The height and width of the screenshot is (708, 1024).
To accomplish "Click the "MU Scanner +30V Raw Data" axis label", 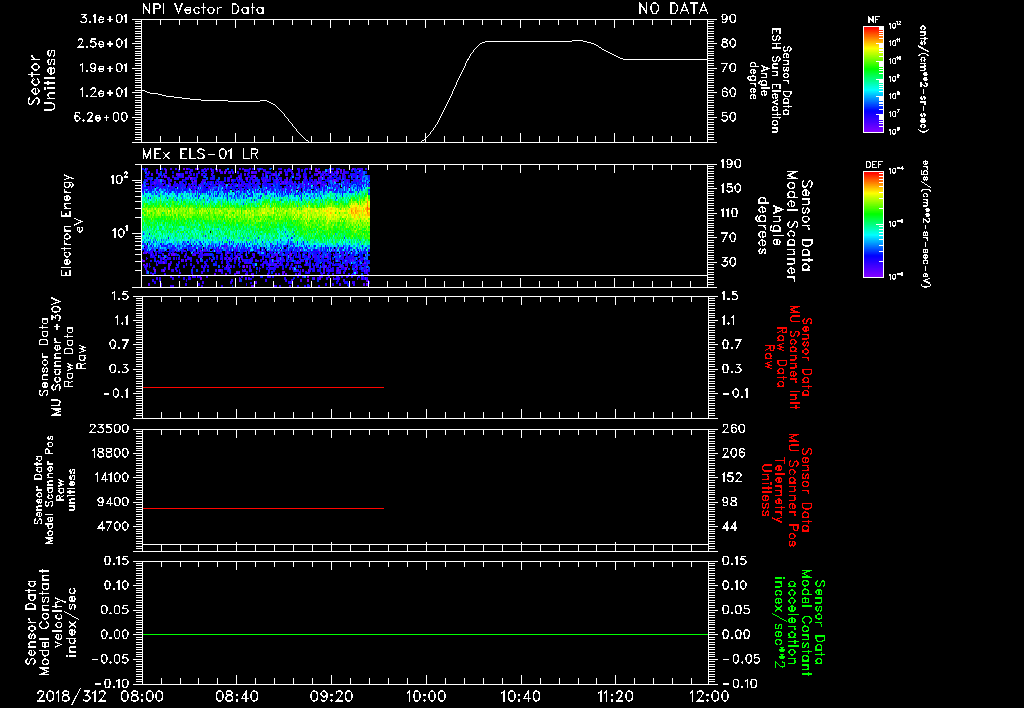I will 61,357.
